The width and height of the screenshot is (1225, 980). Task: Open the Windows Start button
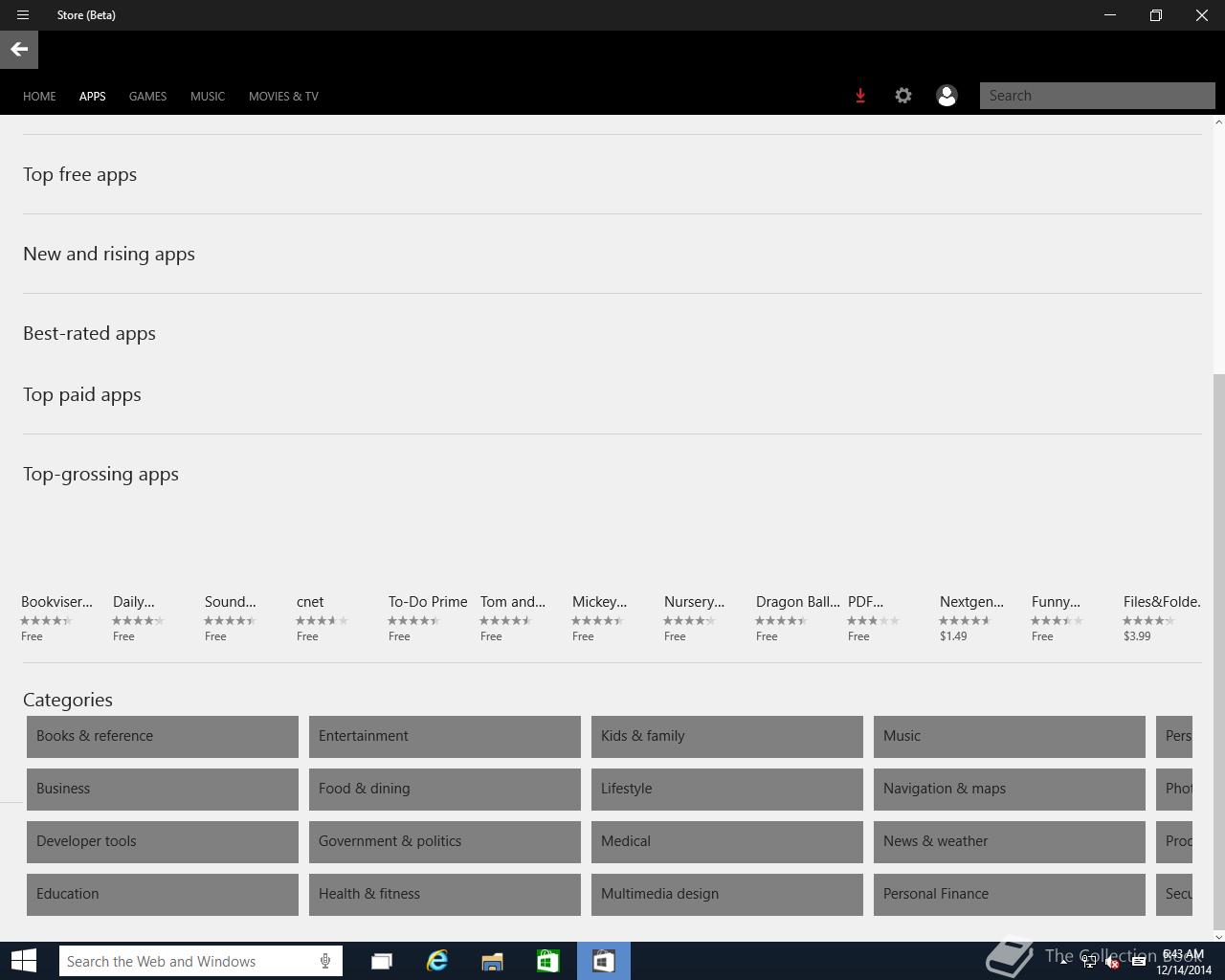pyautogui.click(x=24, y=961)
